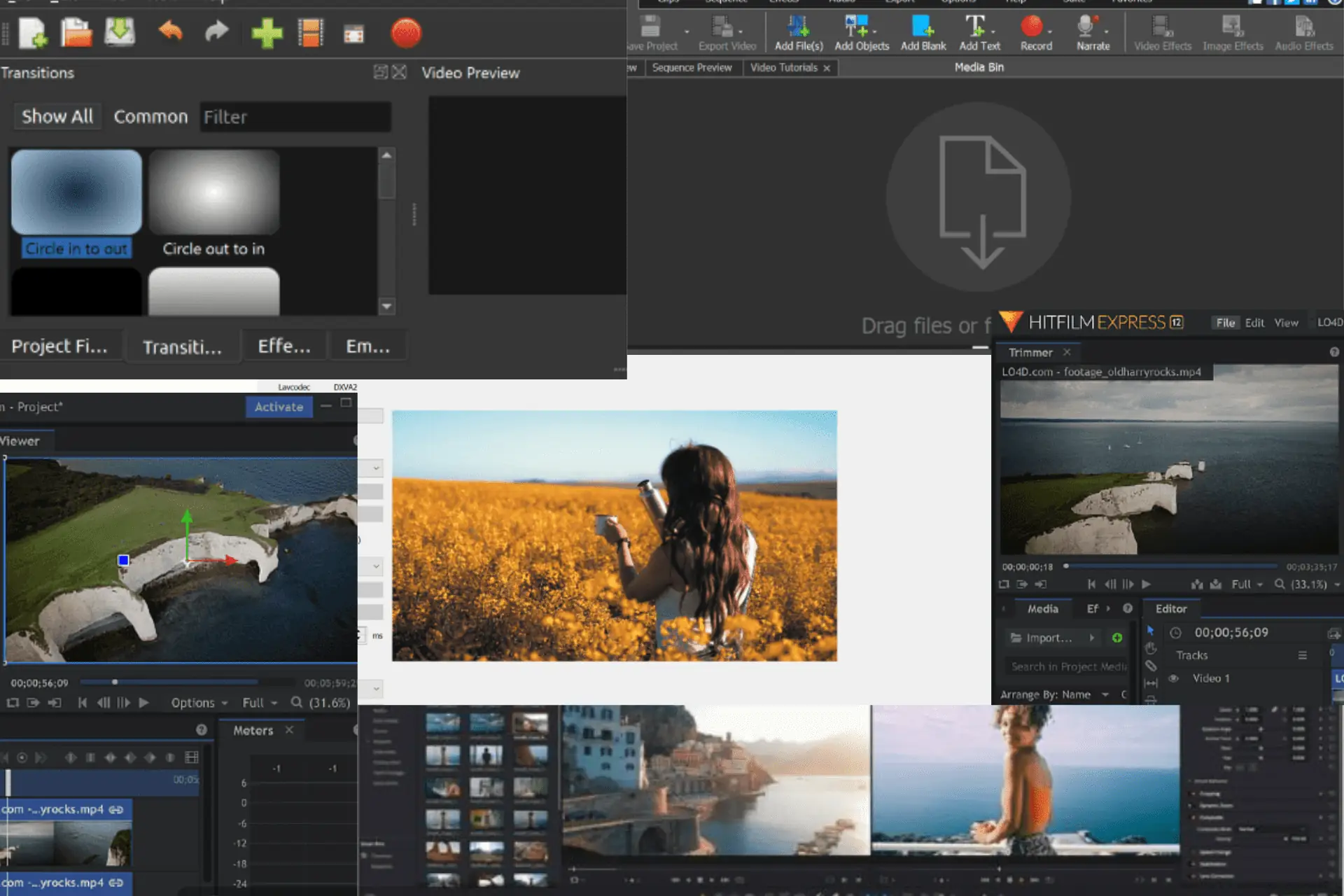
Task: Open the Transitions tab panel
Action: [x=181, y=346]
